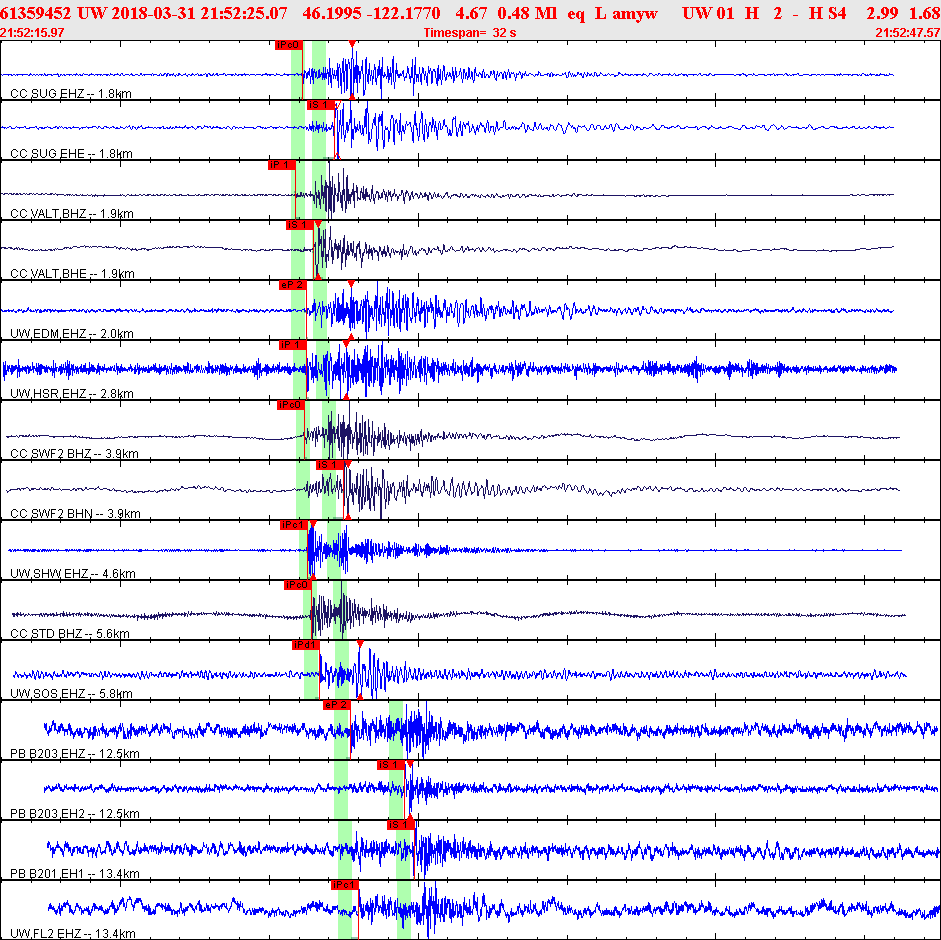Click the 'PB.B201.EH1 -- 13.4km' channel label
Viewport: 941px width, 940px height.
[x=75, y=874]
